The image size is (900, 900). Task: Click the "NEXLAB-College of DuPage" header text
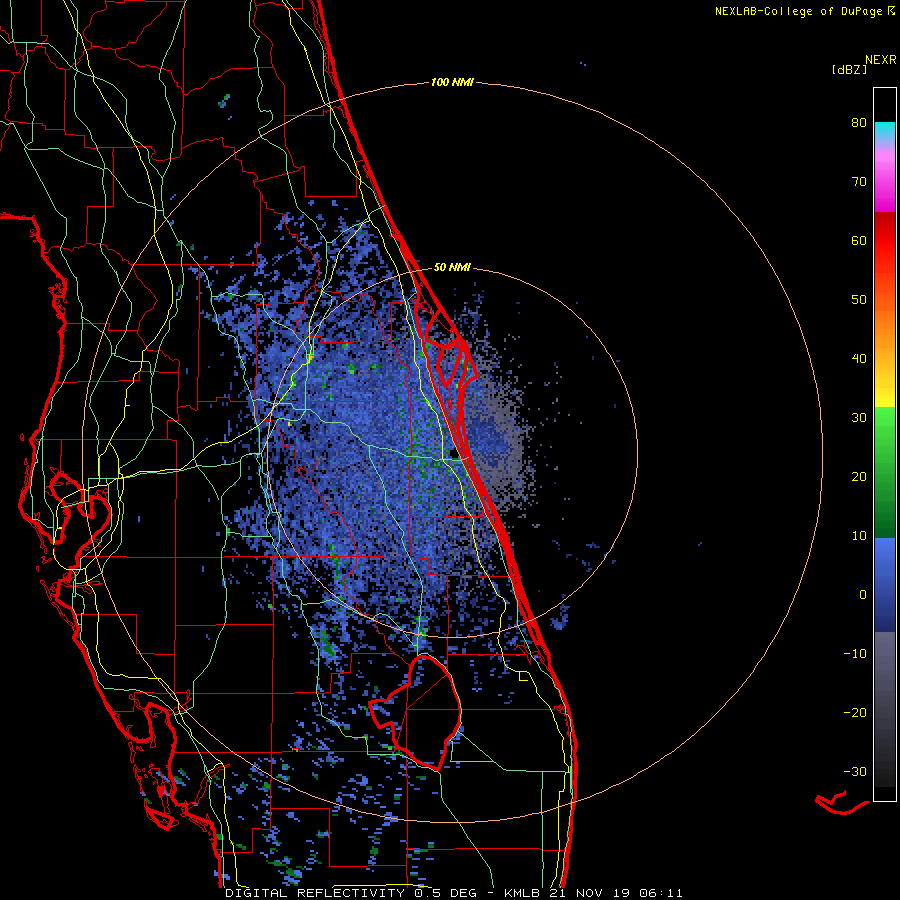798,11
